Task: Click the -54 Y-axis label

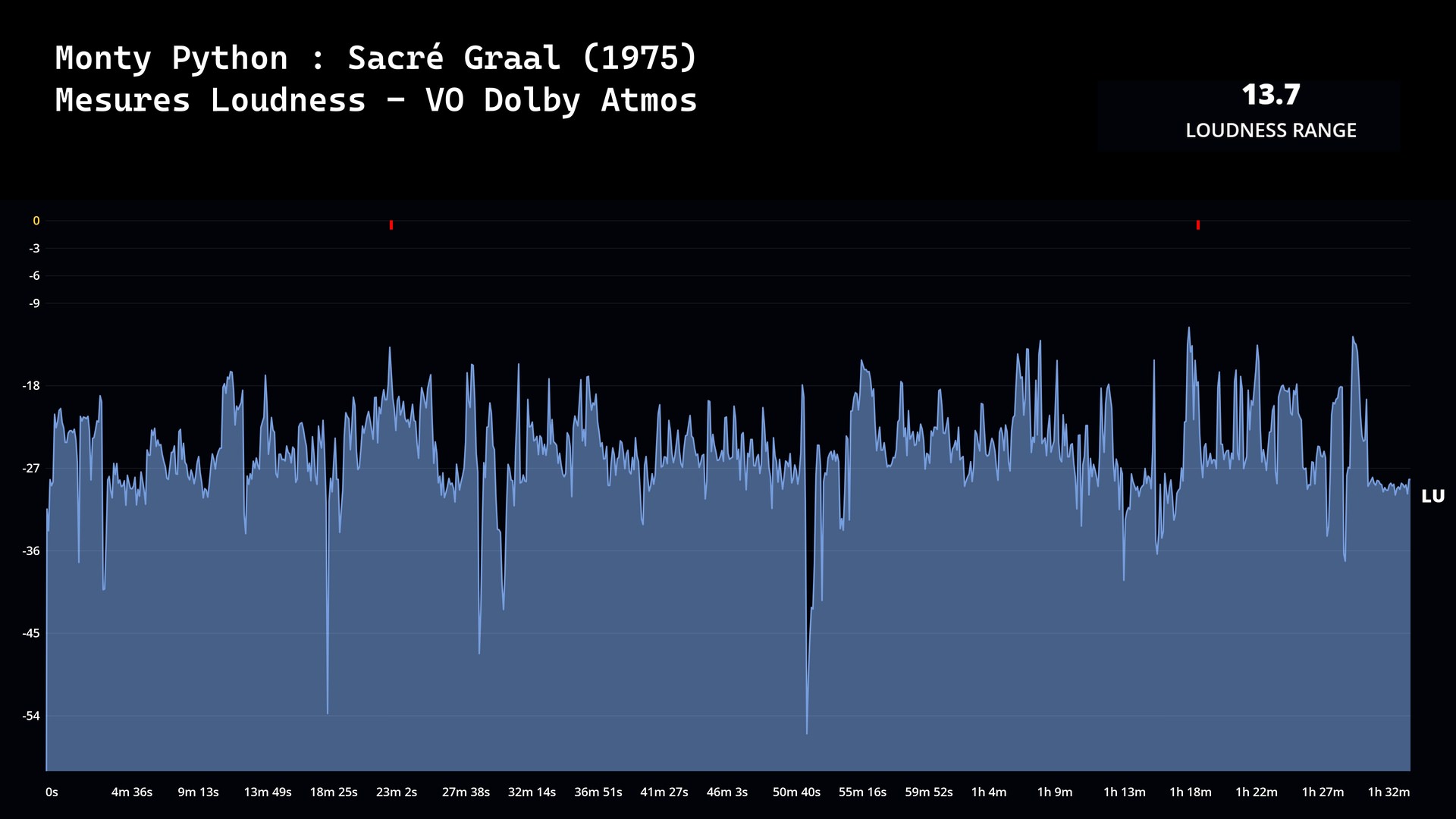Action: pos(31,716)
